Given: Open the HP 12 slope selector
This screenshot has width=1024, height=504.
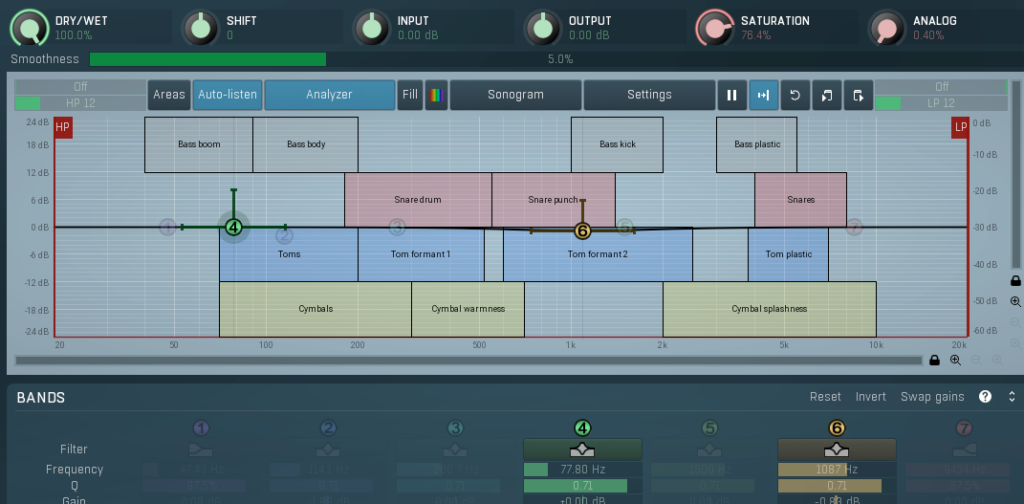Looking at the screenshot, I should pos(80,103).
